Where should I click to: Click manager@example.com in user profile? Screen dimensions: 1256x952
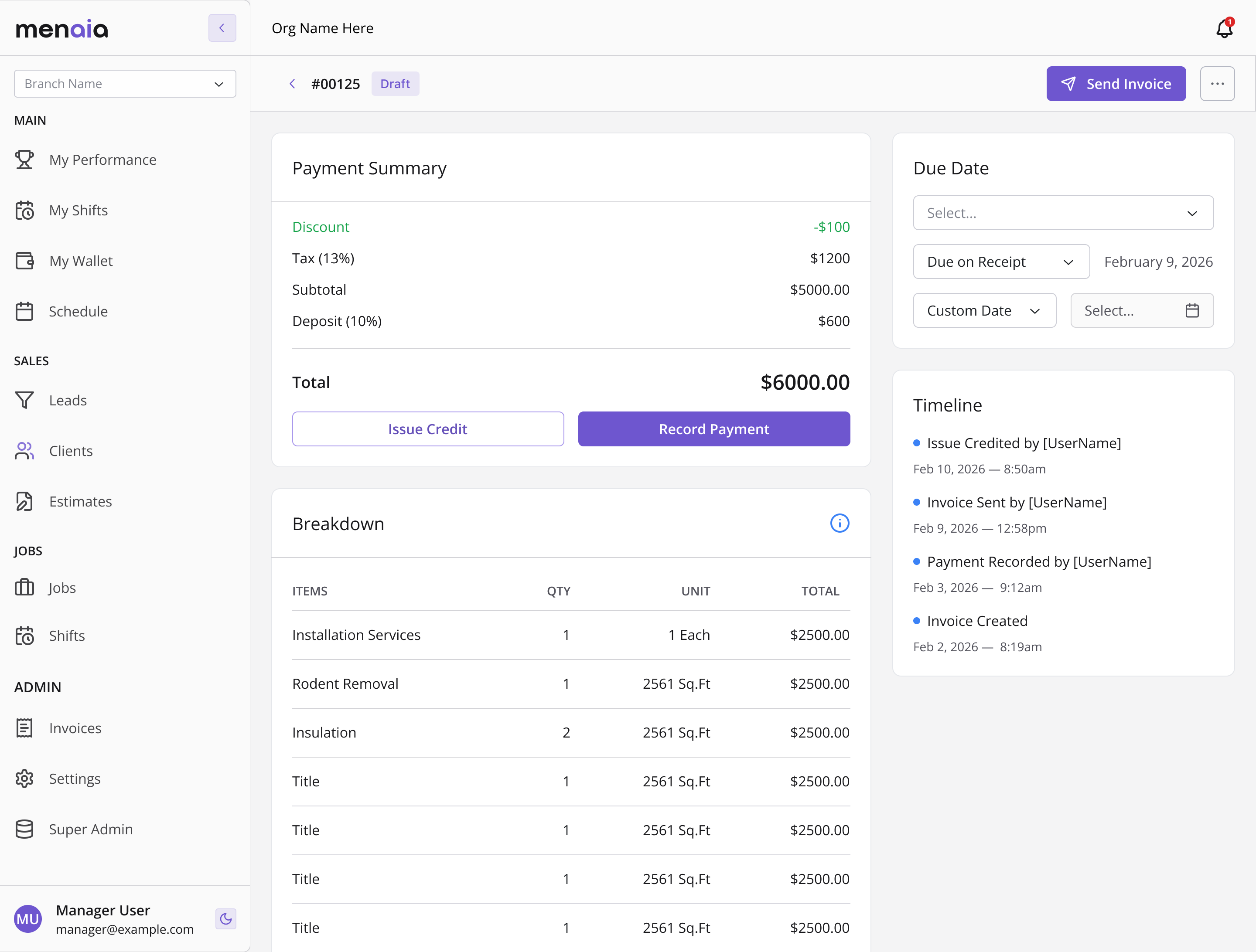point(125,929)
